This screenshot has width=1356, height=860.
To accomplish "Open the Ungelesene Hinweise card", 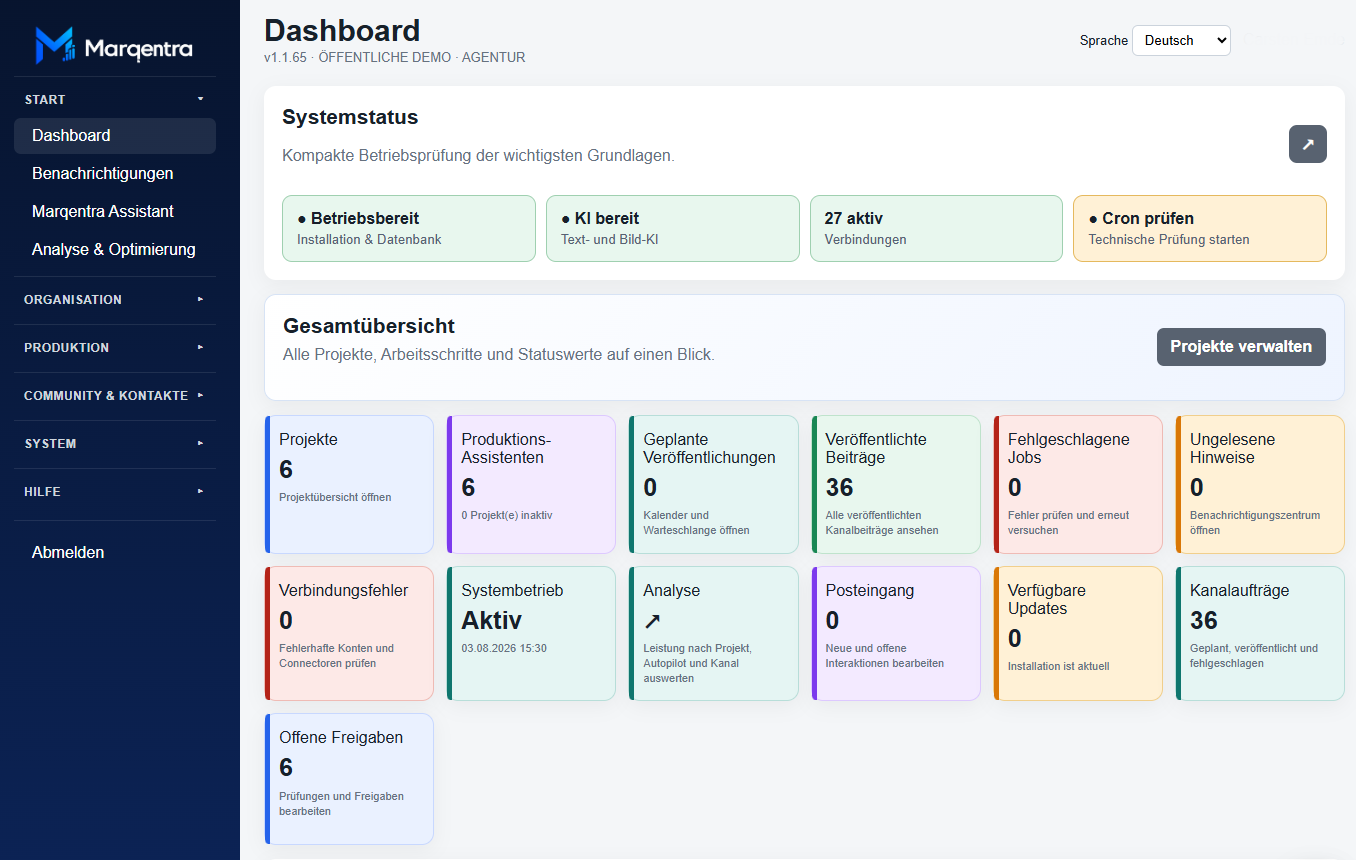I will 1260,484.
